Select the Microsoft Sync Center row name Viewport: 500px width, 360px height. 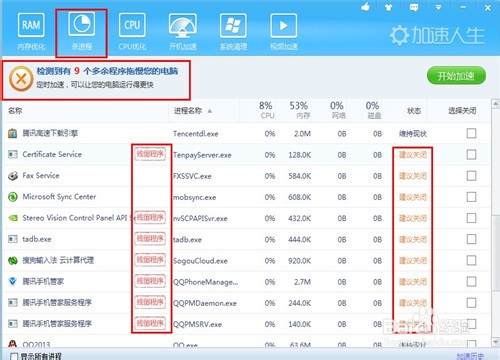(59, 197)
